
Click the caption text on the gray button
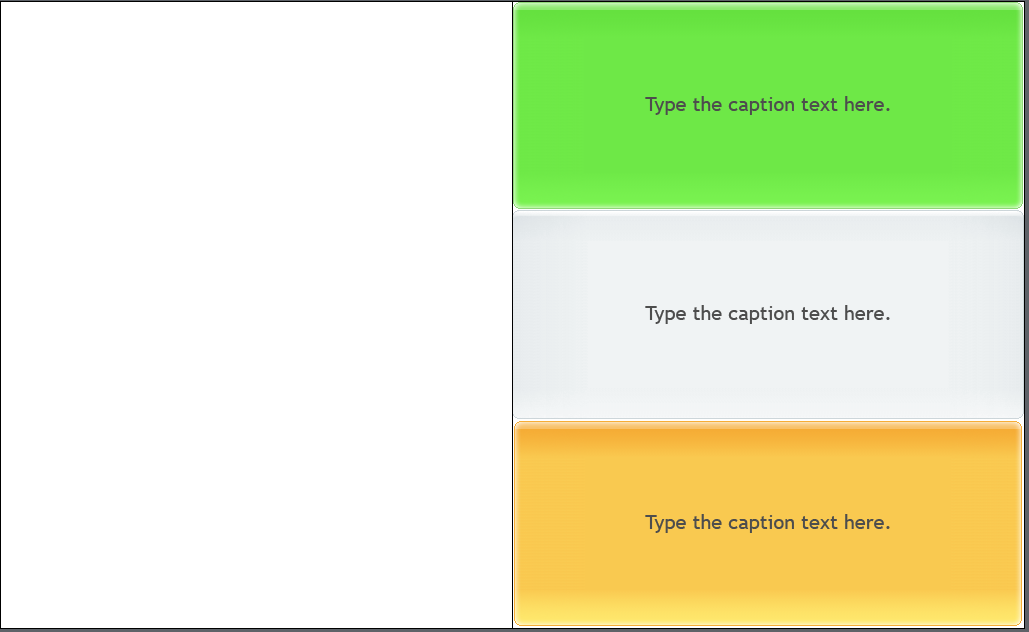coord(767,314)
